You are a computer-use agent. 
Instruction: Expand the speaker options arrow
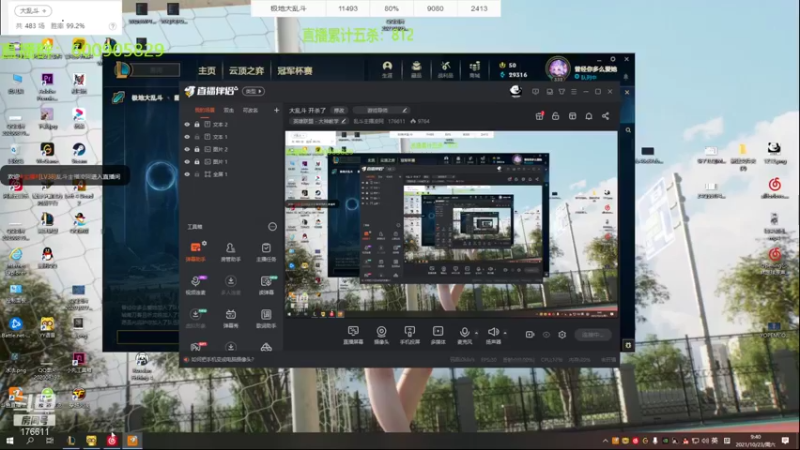[505, 333]
